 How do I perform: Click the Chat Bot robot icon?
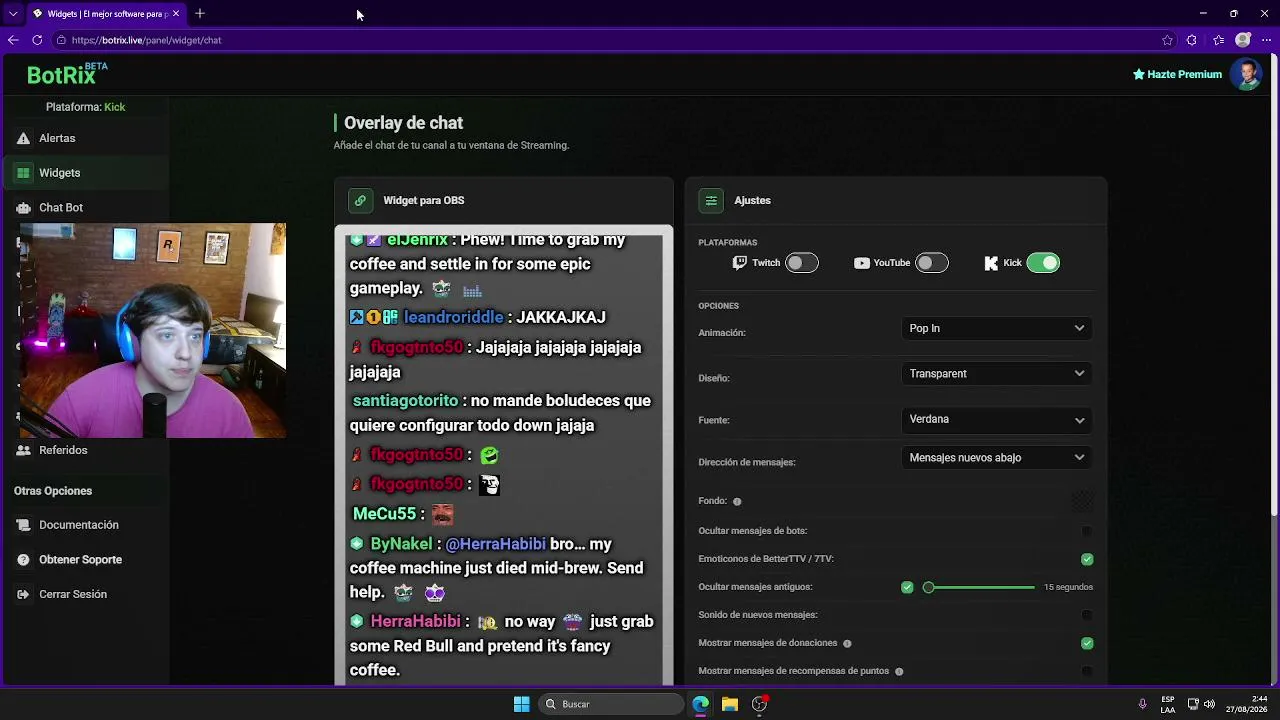coord(23,207)
